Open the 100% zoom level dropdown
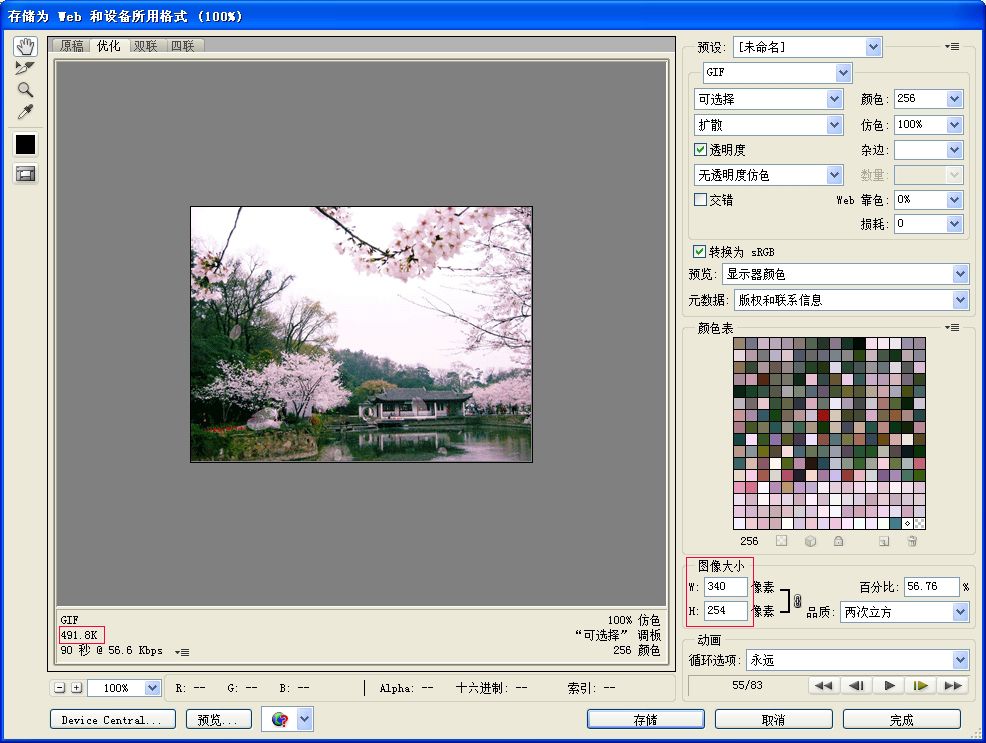Viewport: 986px width, 743px height. (x=152, y=688)
